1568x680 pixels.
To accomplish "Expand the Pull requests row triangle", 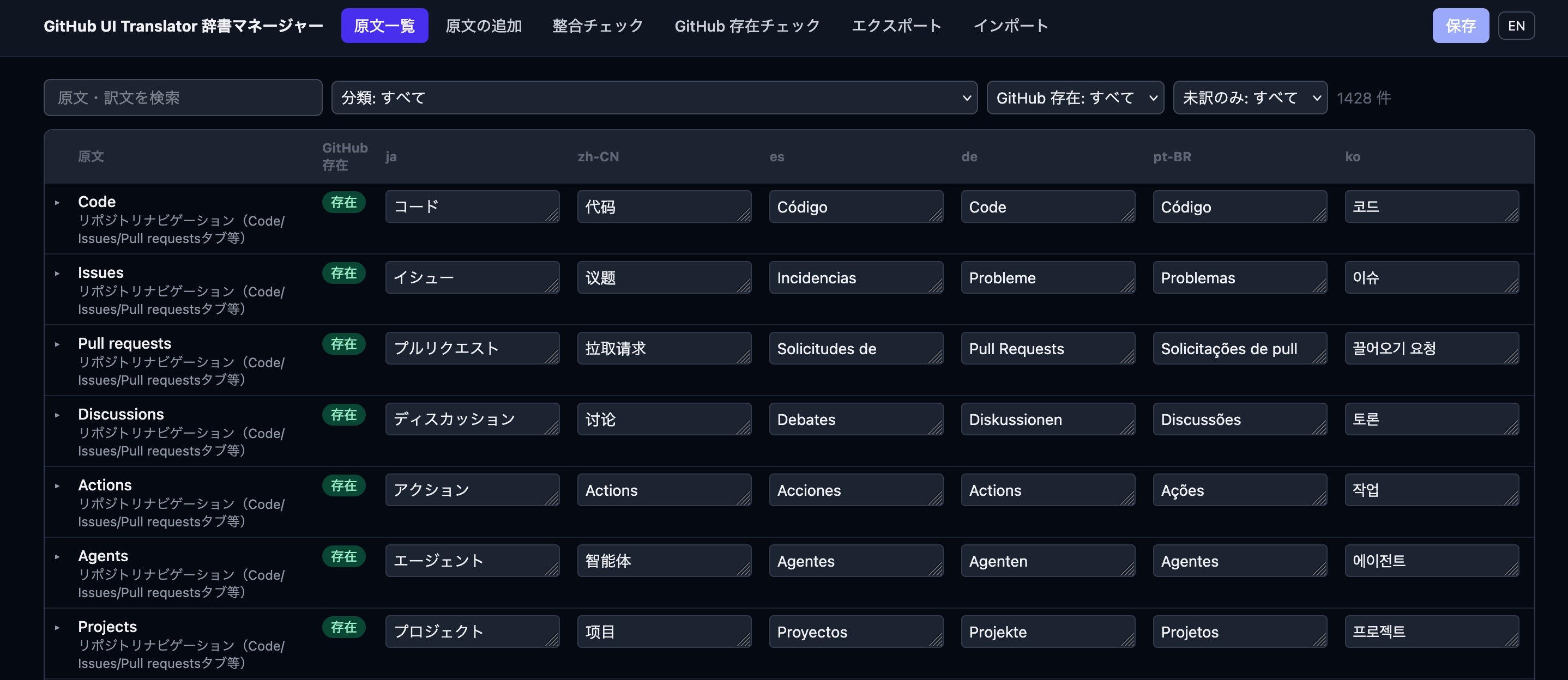I will 57,344.
